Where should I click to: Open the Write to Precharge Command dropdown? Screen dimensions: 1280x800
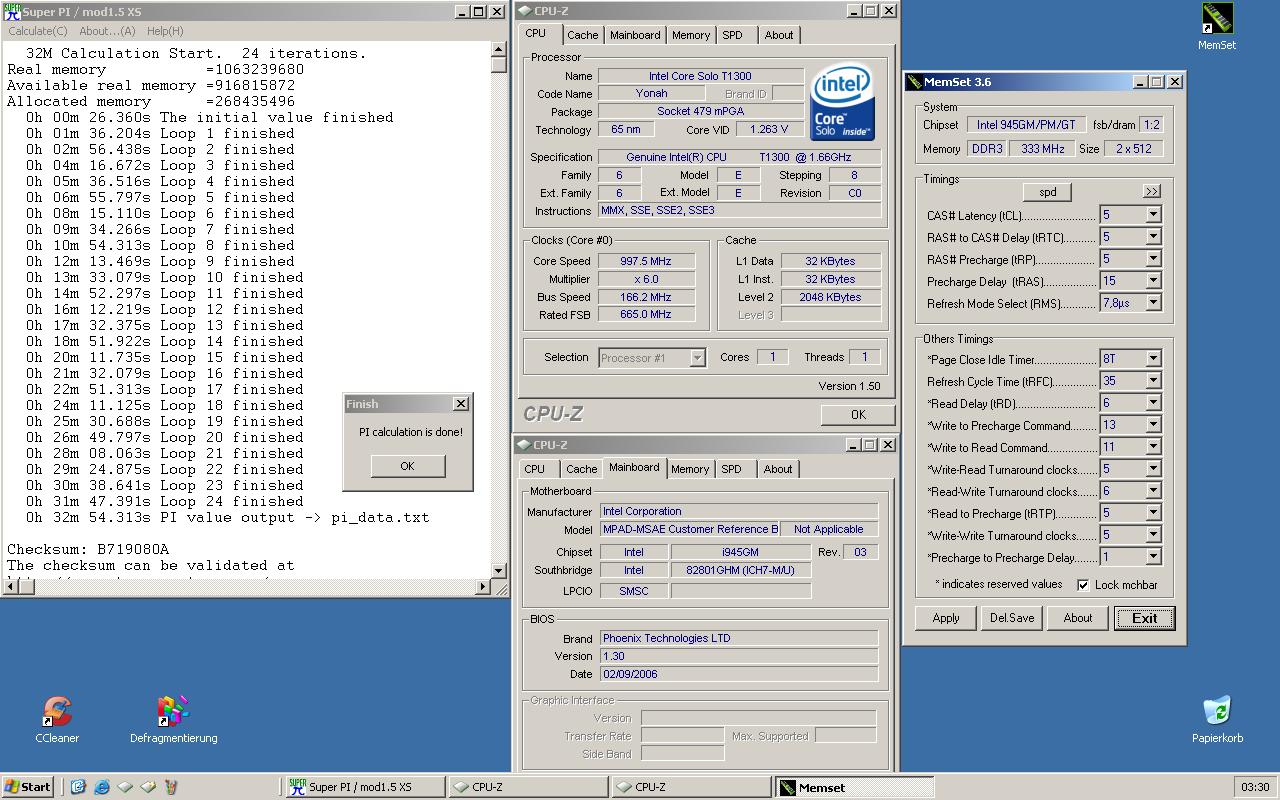tap(1153, 425)
